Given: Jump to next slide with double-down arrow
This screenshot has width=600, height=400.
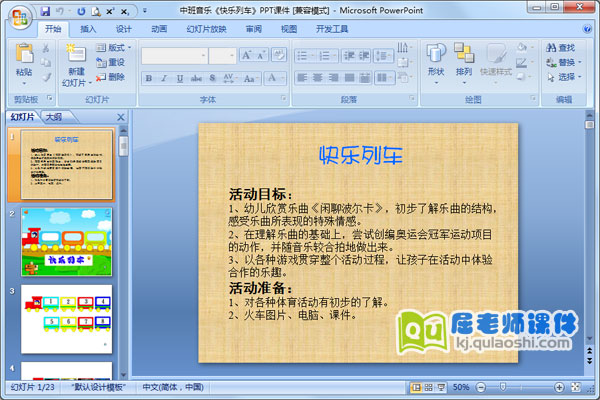Looking at the screenshot, I should point(590,361).
